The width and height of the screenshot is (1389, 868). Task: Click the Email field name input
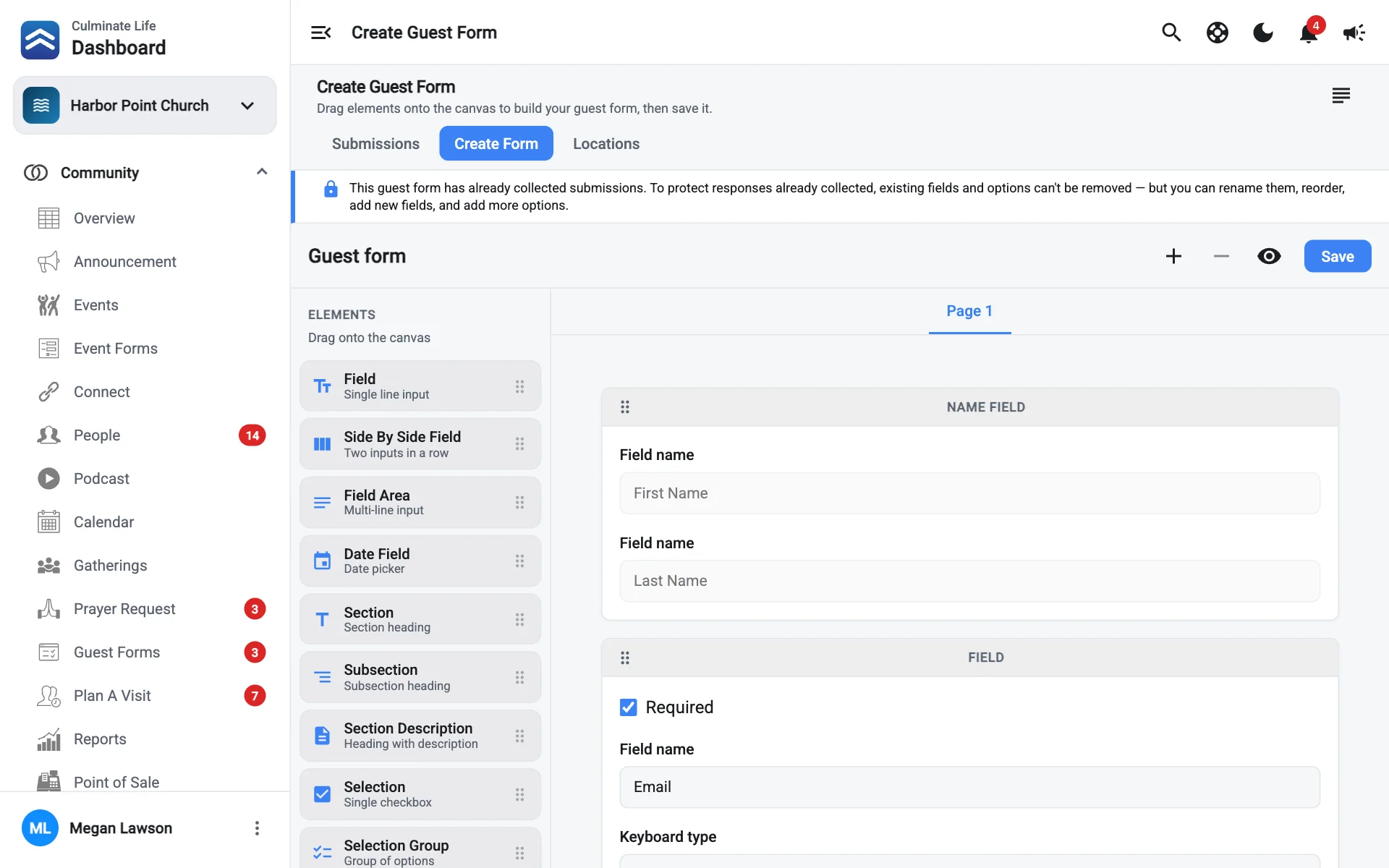pos(969,787)
